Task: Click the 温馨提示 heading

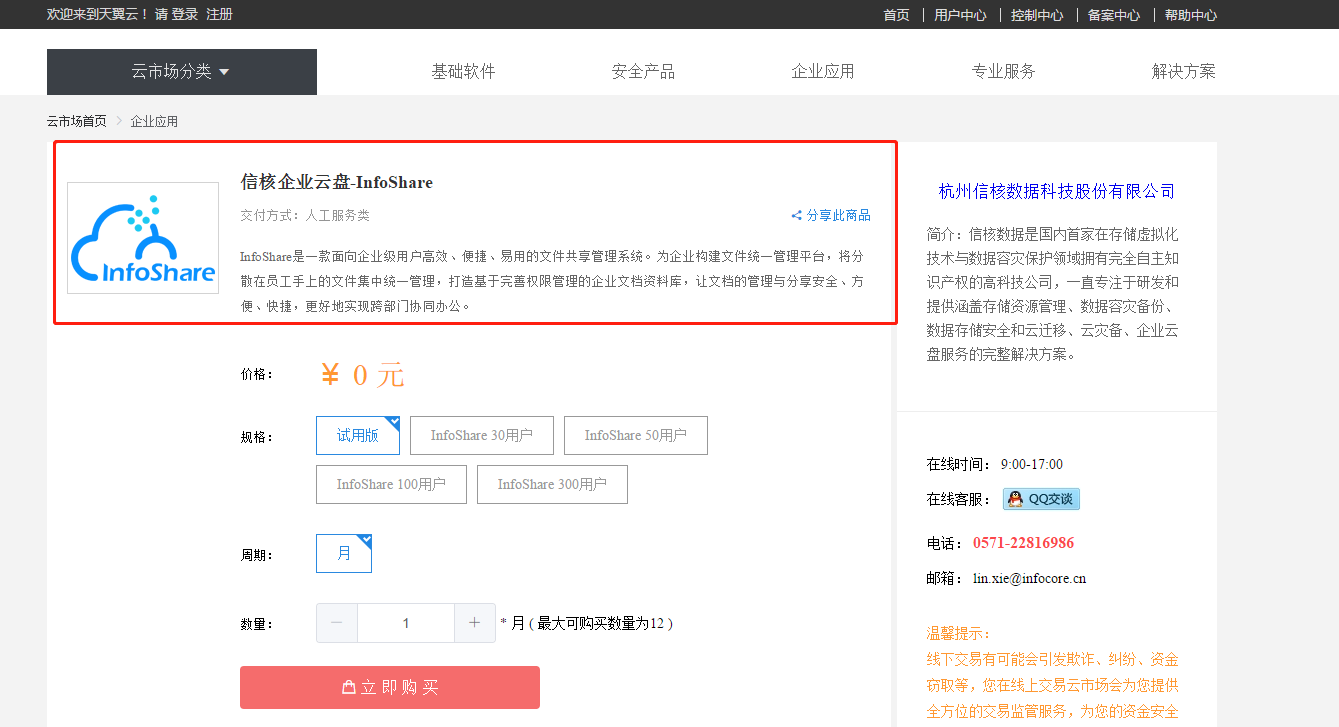Action: tap(959, 633)
